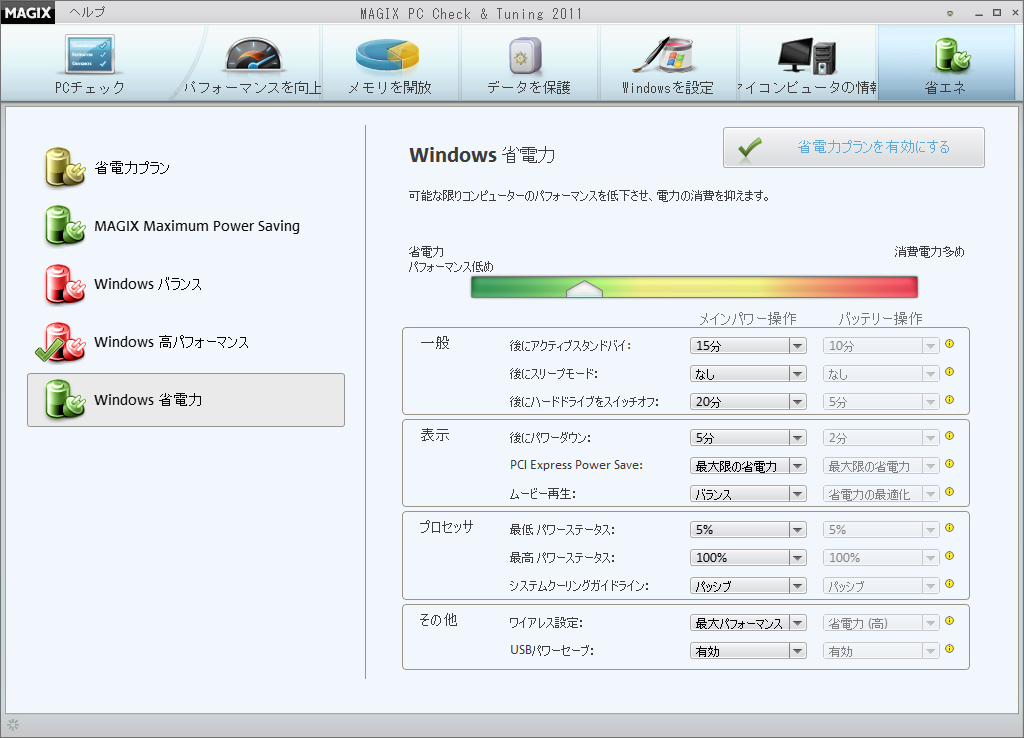This screenshot has height=738, width=1024.
Task: Select the Windows 高パフォーマンス plan
Action: 185,342
